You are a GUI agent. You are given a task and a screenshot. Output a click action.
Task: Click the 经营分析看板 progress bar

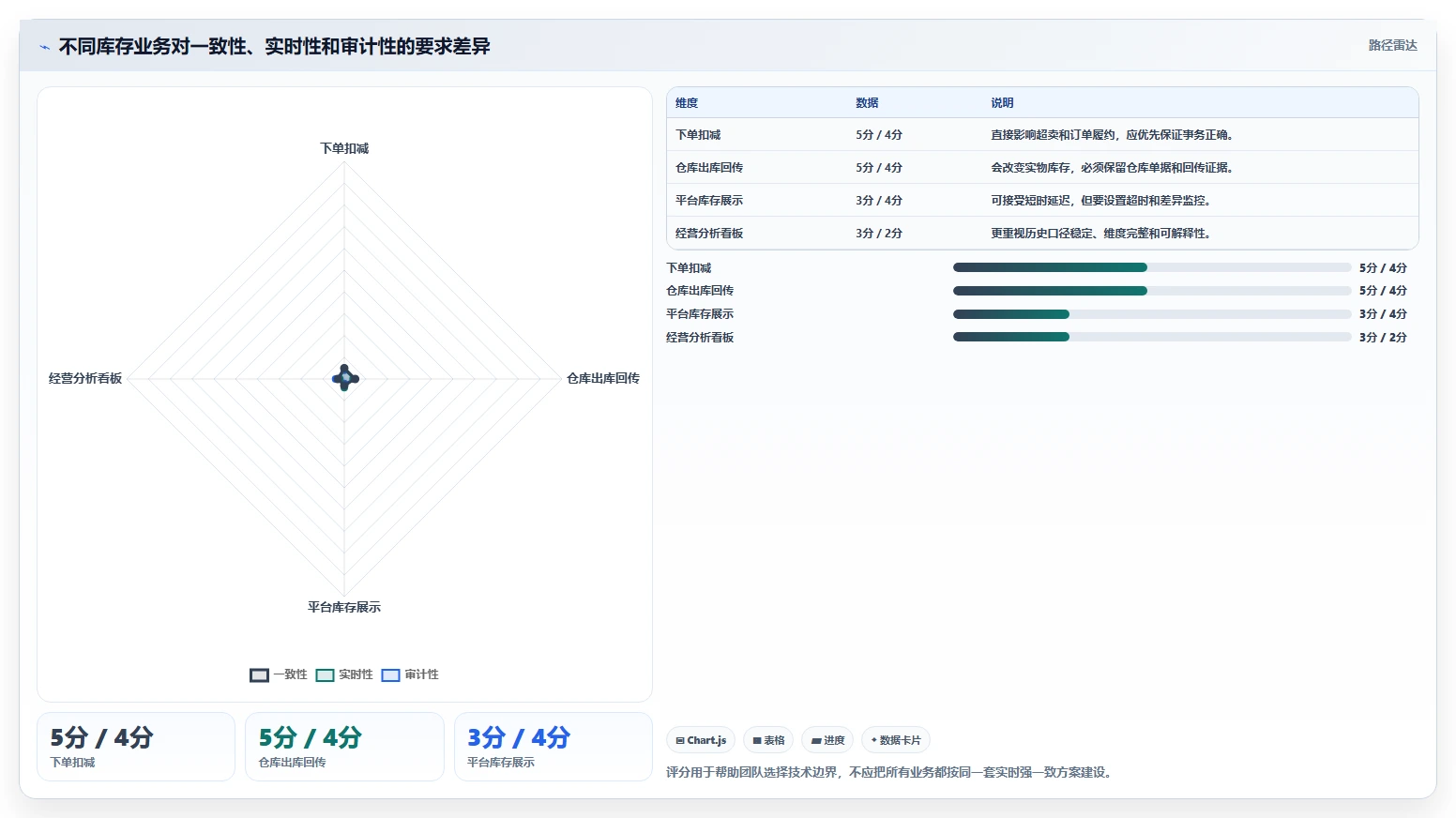(x=1152, y=337)
